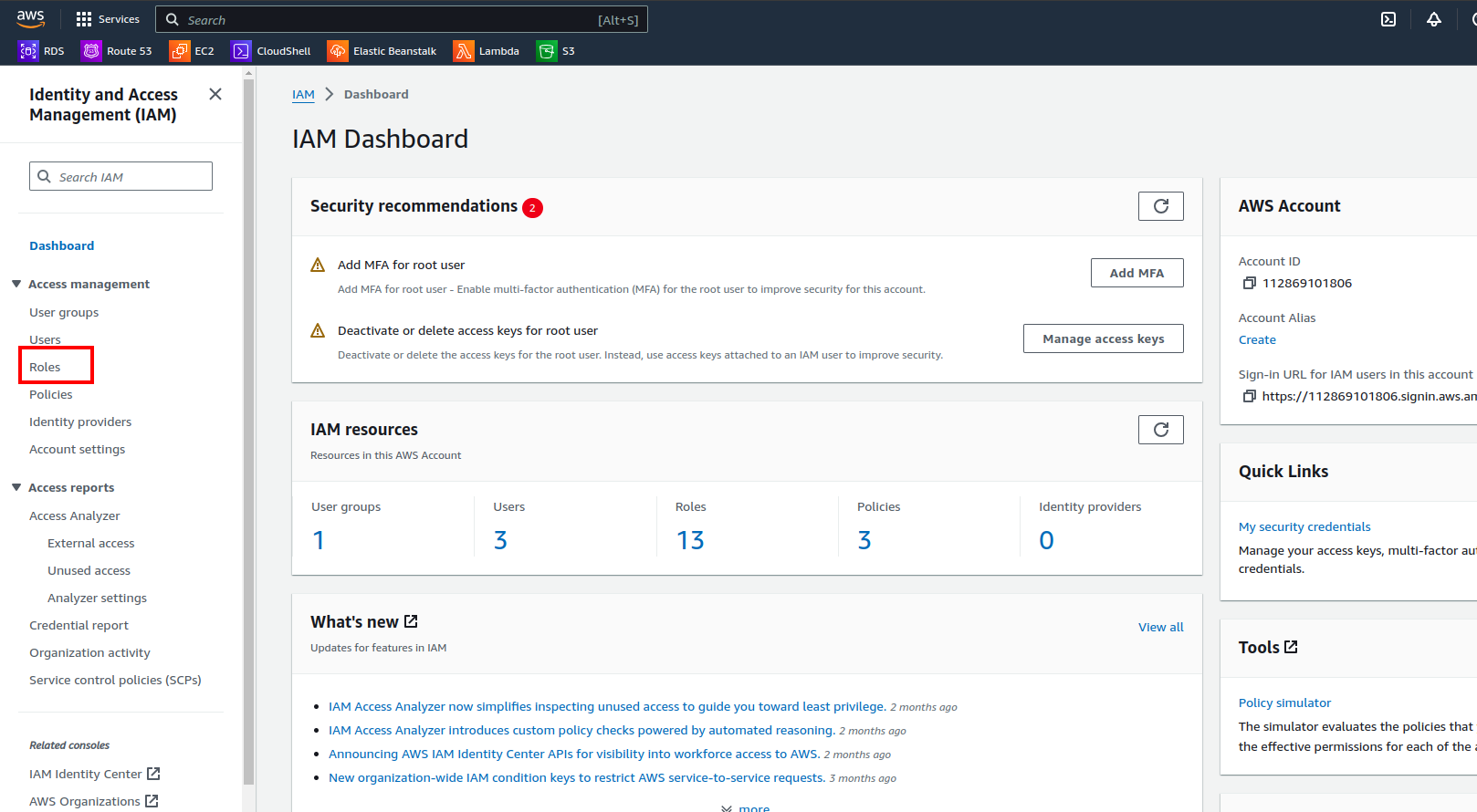Viewport: 1477px width, 812px height.
Task: Collapse the Access reports section
Action: coord(16,487)
